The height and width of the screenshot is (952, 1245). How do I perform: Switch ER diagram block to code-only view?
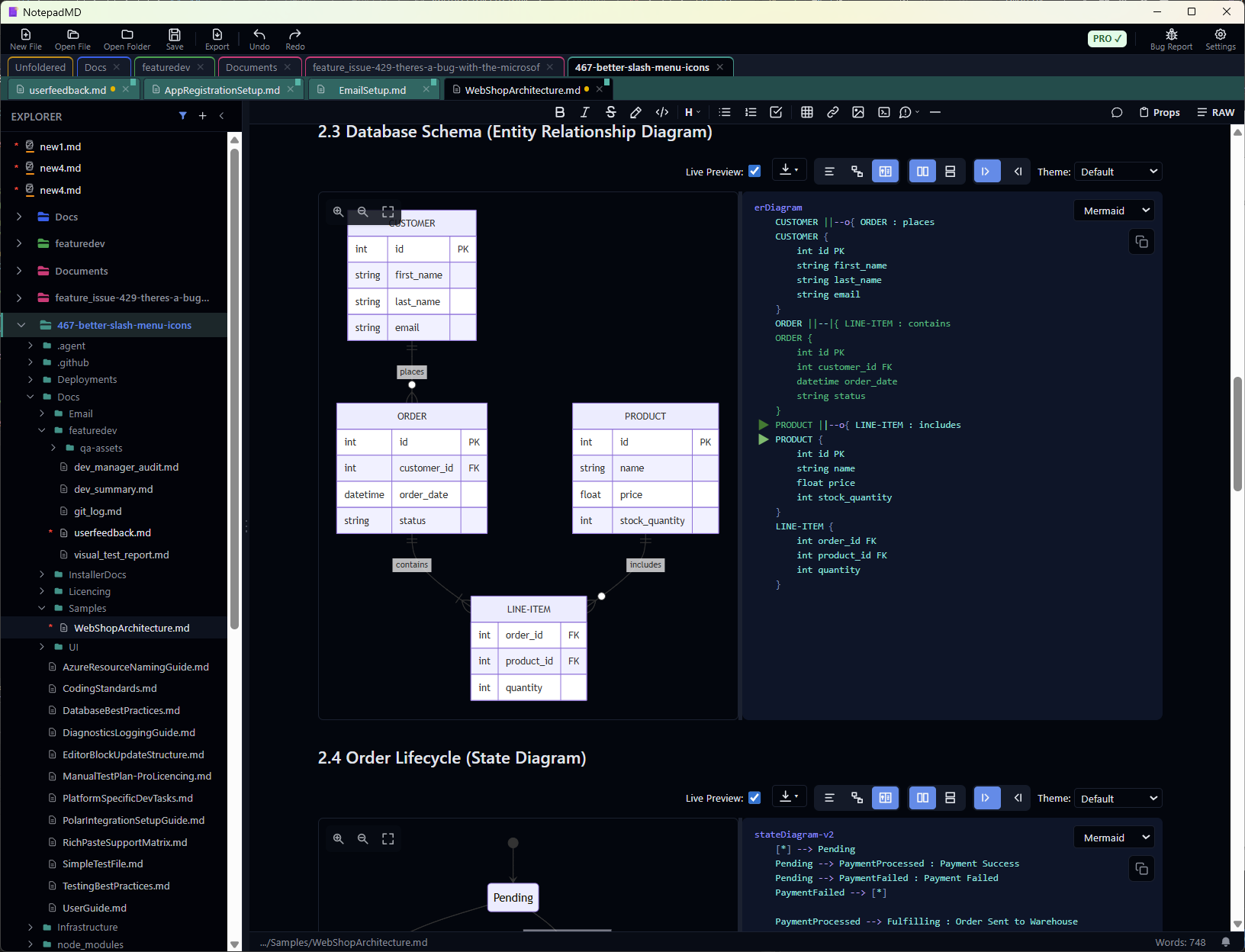click(829, 172)
